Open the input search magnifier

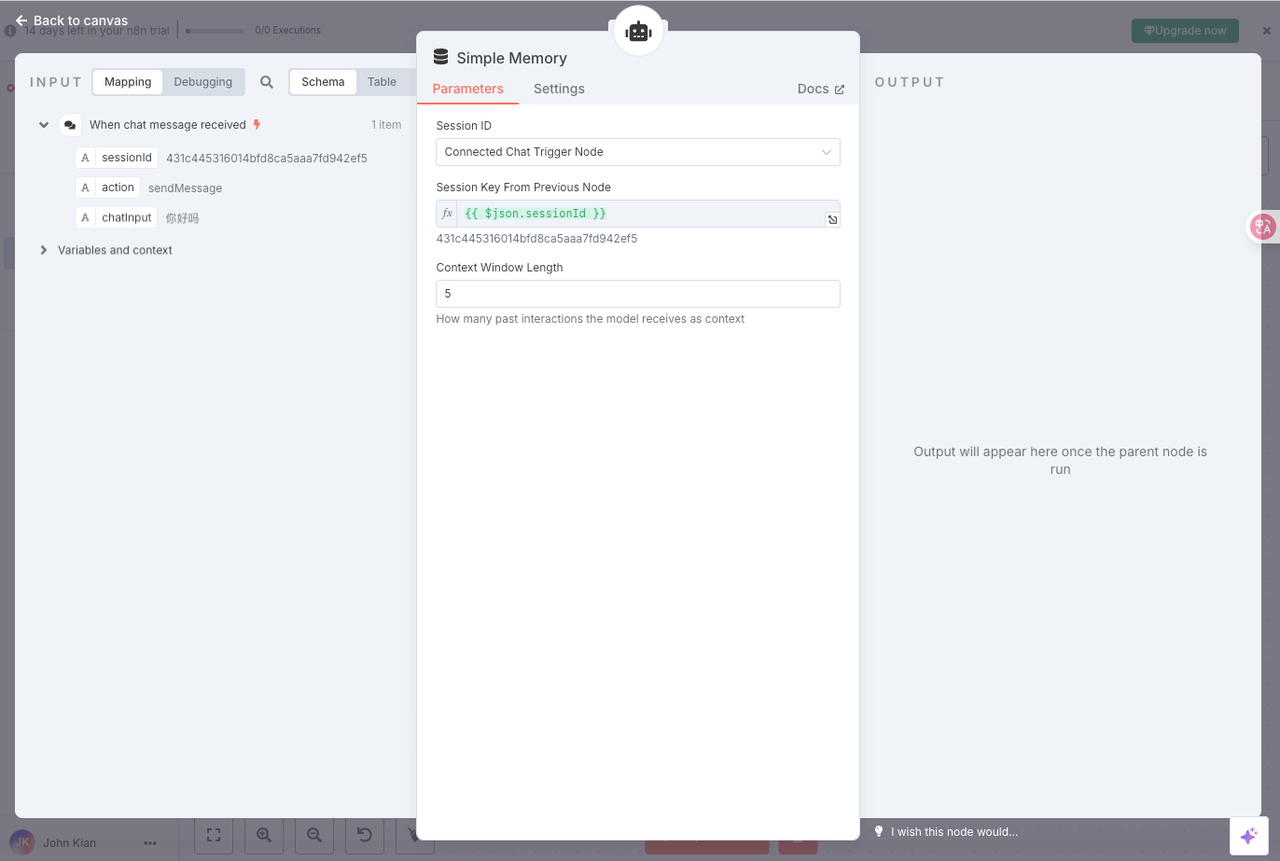point(267,82)
